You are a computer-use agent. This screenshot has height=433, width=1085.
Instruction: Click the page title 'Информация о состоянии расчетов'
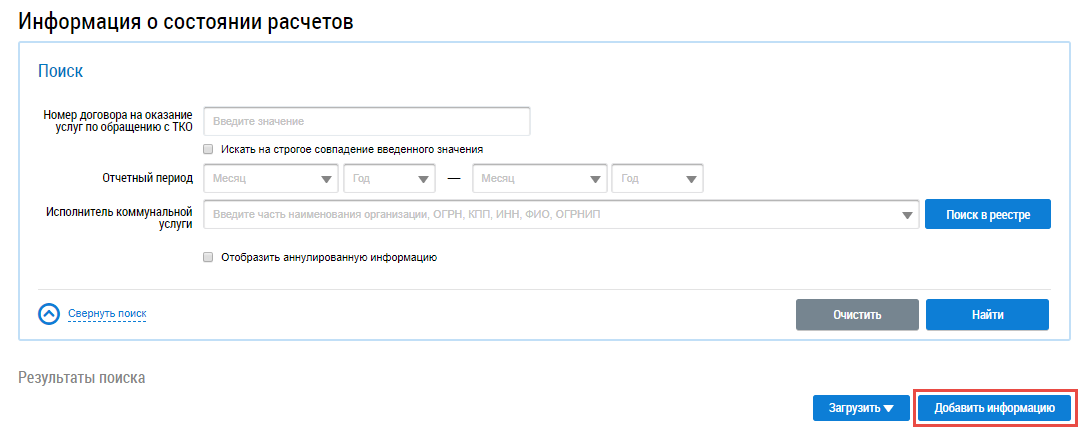click(186, 21)
